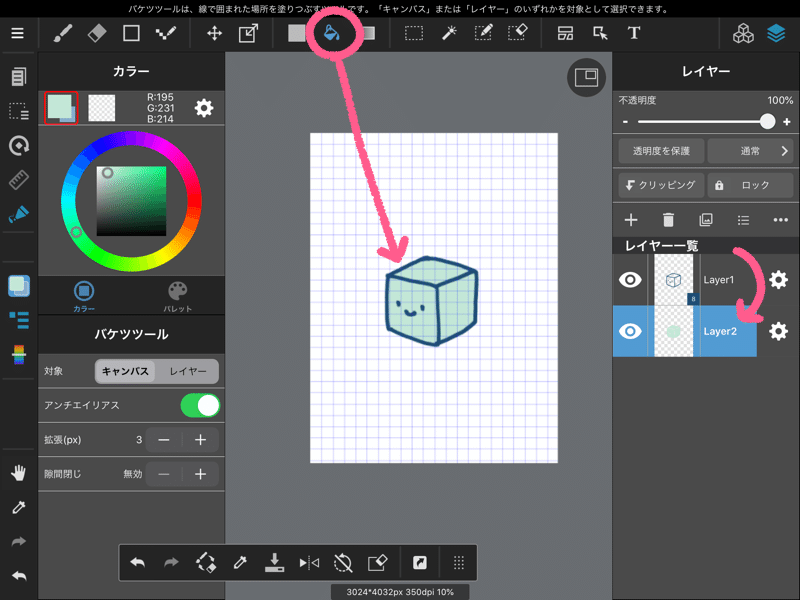Click the undo arrow in bottom toolbar

coord(138,563)
